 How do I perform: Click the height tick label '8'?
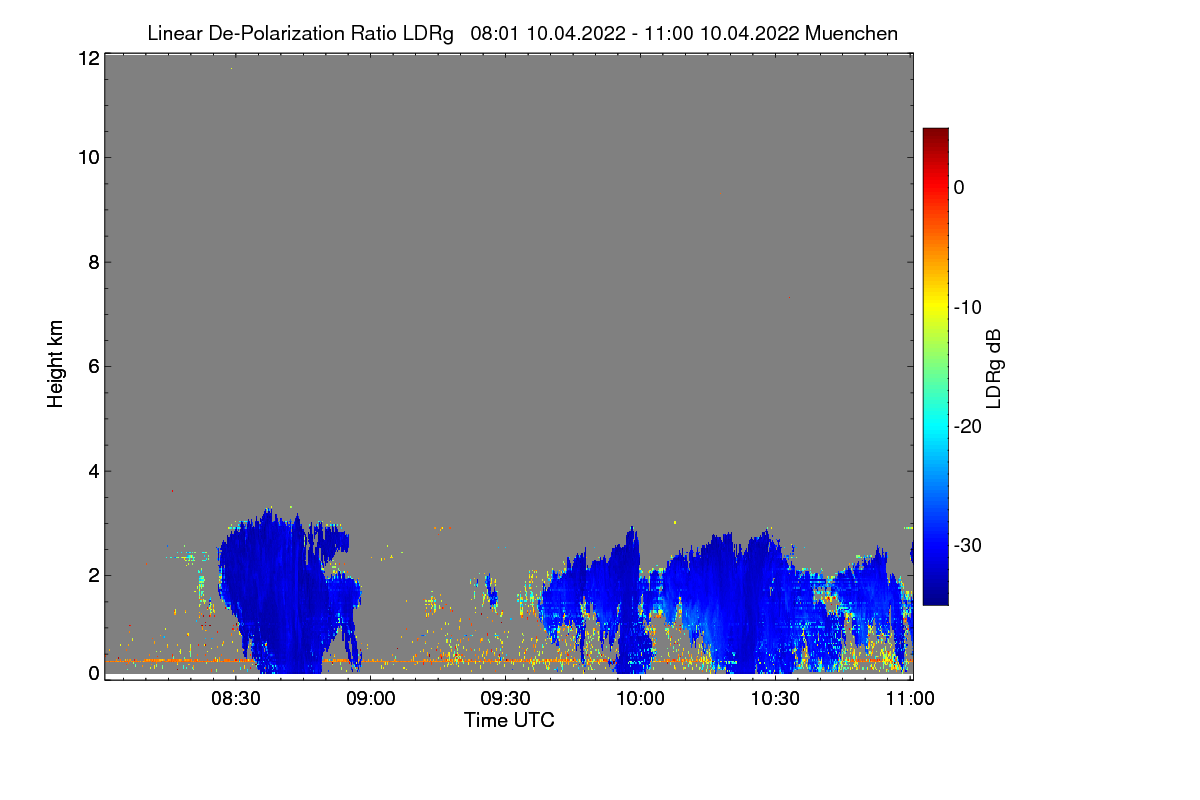tap(92, 262)
